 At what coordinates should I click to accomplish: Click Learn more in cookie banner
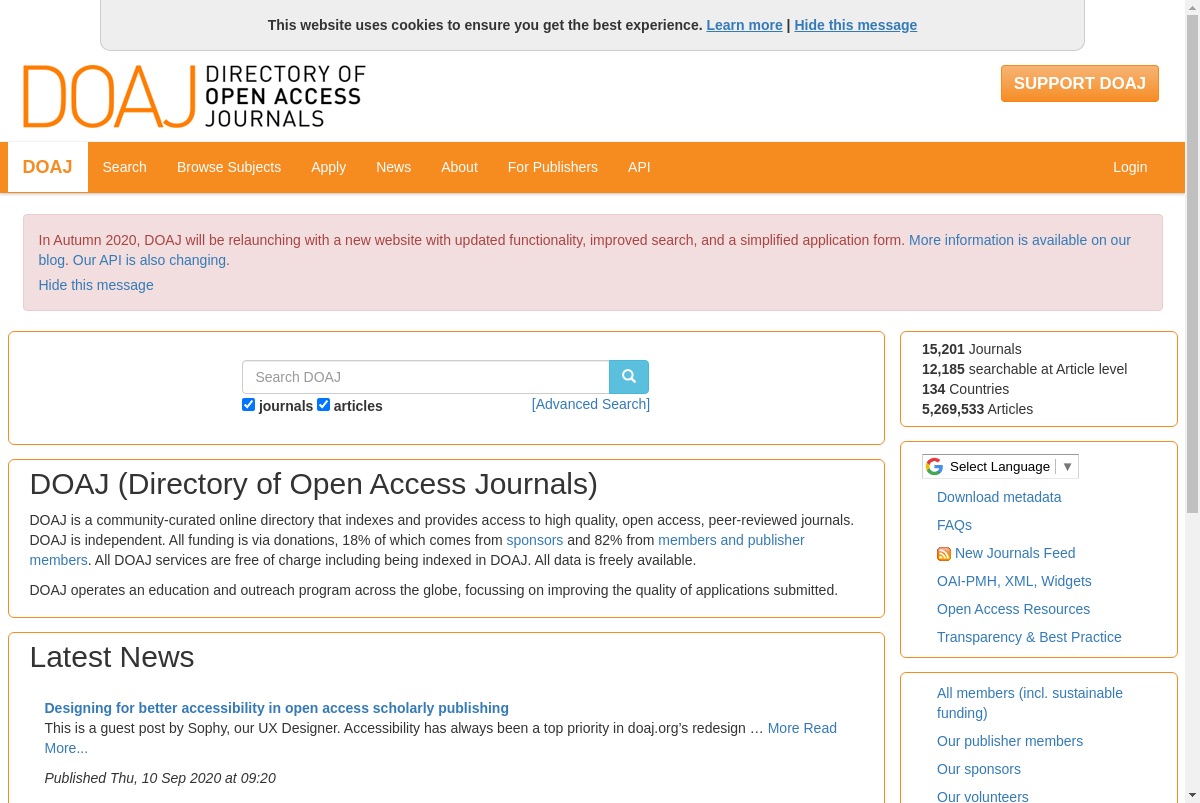coord(744,25)
